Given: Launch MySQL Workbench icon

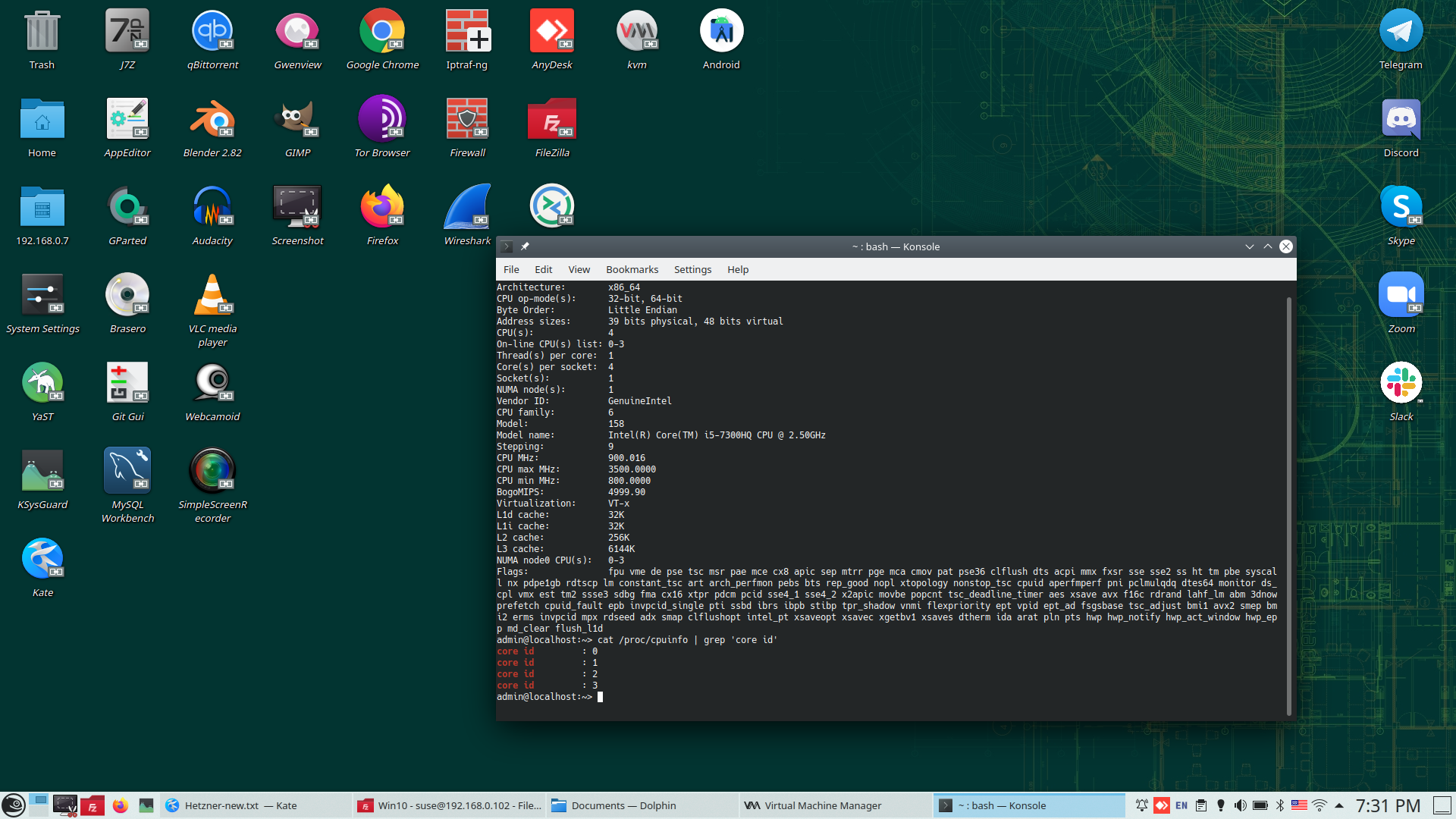Looking at the screenshot, I should click(127, 471).
